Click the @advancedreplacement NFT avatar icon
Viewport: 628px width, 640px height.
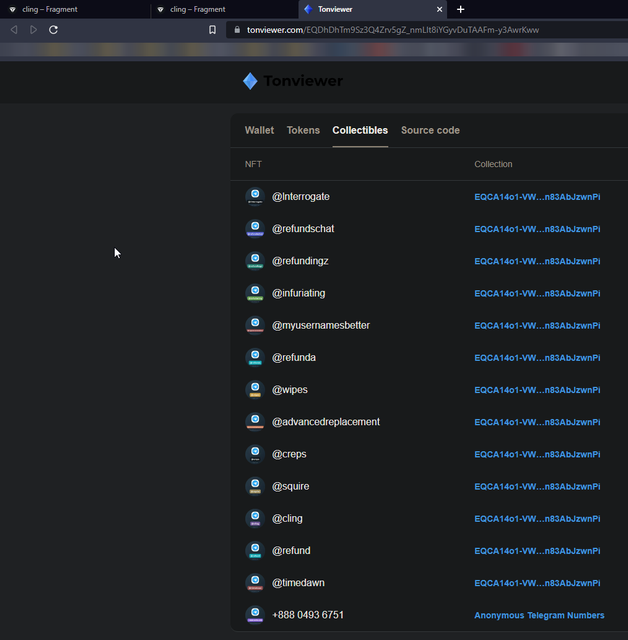point(255,422)
